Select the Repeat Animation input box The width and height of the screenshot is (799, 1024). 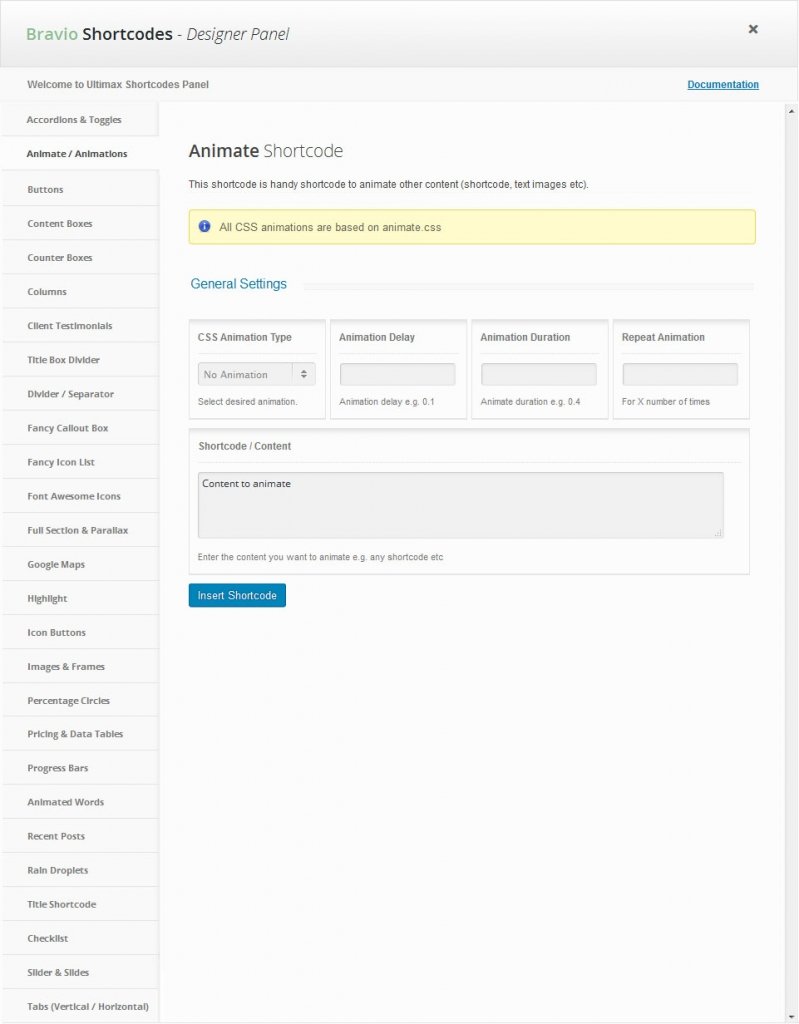[x=680, y=374]
